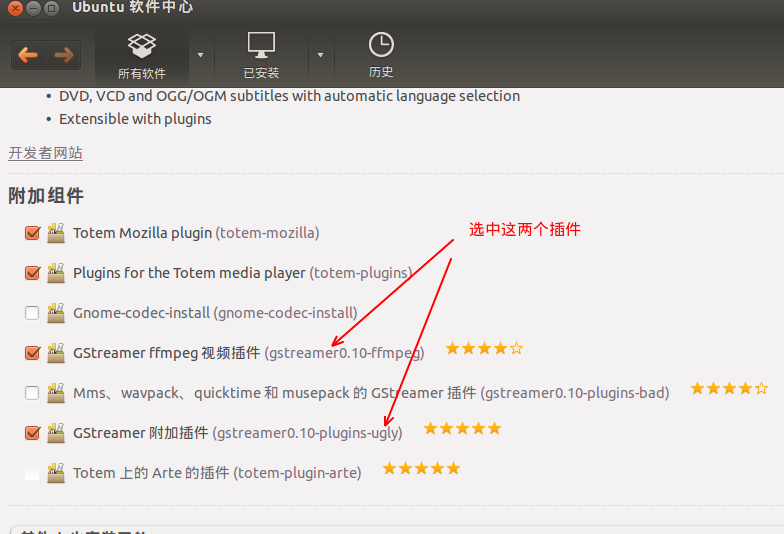Click the Plugins for the Totem media player label
Viewport: 784px width, 534px height.
190,273
